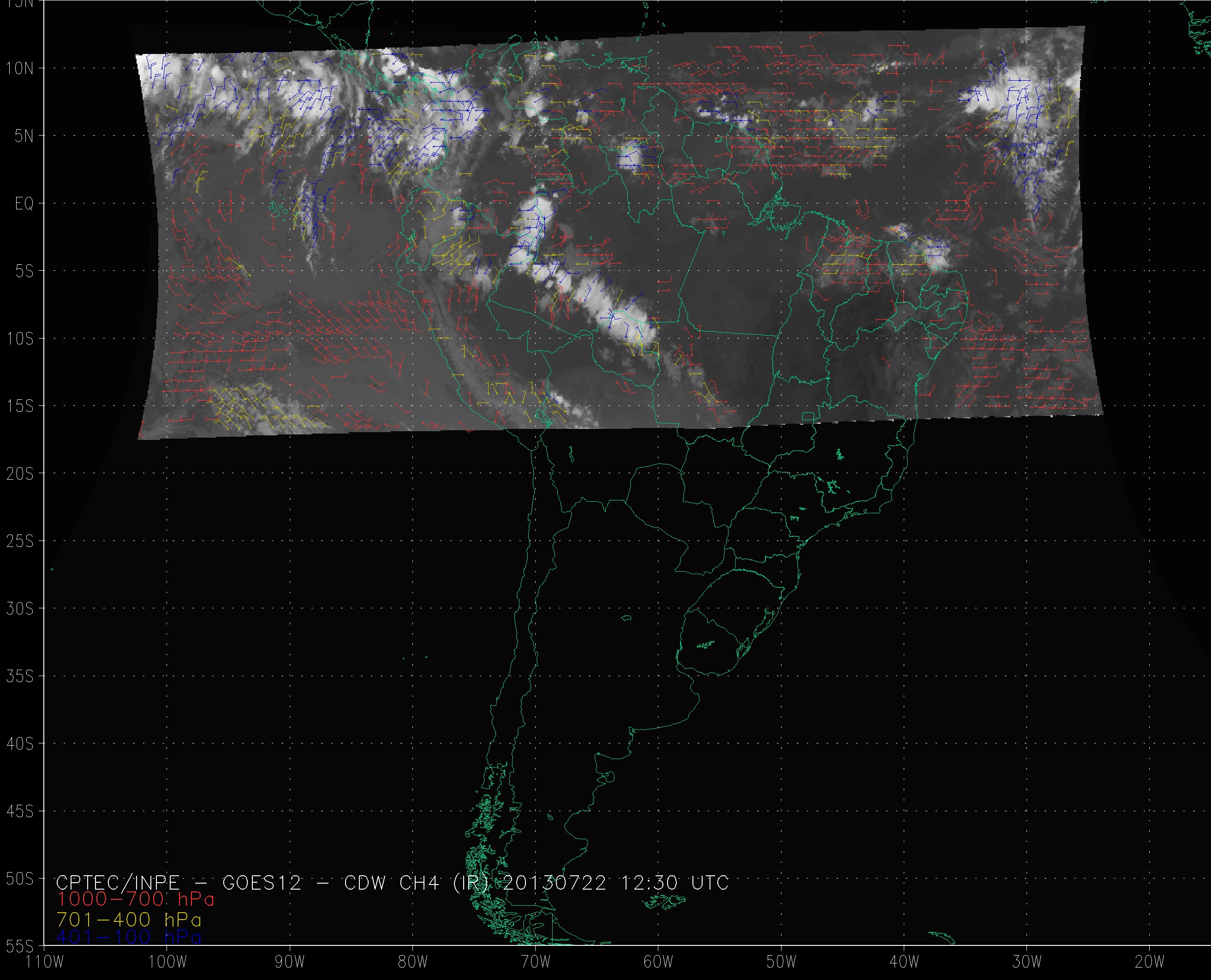Click the 40S latitude axis label

coord(20,744)
